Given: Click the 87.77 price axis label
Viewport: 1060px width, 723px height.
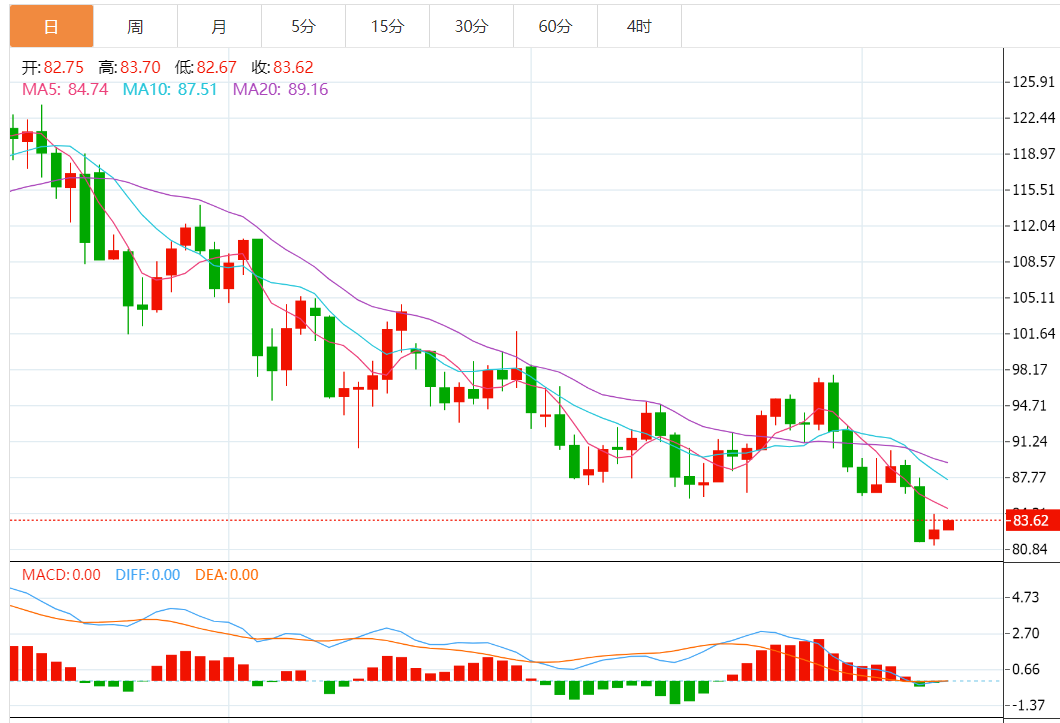Looking at the screenshot, I should [x=1030, y=477].
